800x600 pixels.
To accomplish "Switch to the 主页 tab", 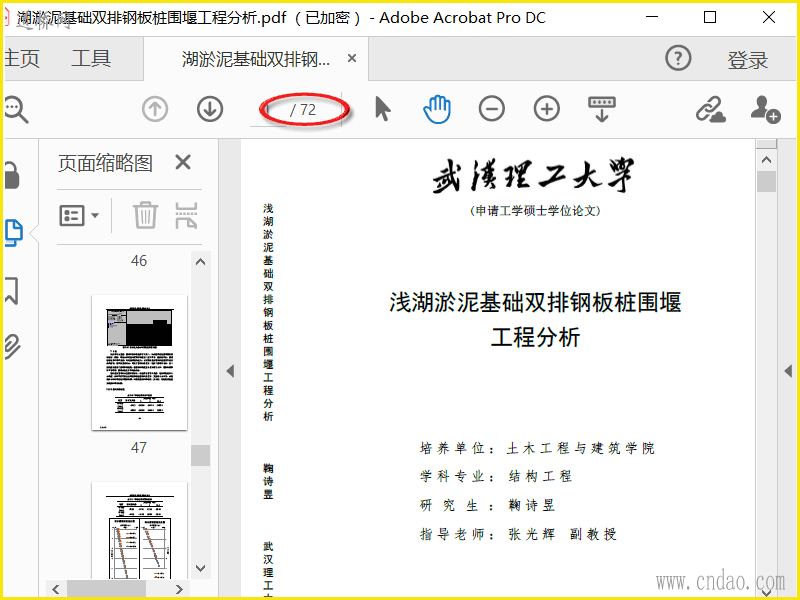I will (21, 58).
